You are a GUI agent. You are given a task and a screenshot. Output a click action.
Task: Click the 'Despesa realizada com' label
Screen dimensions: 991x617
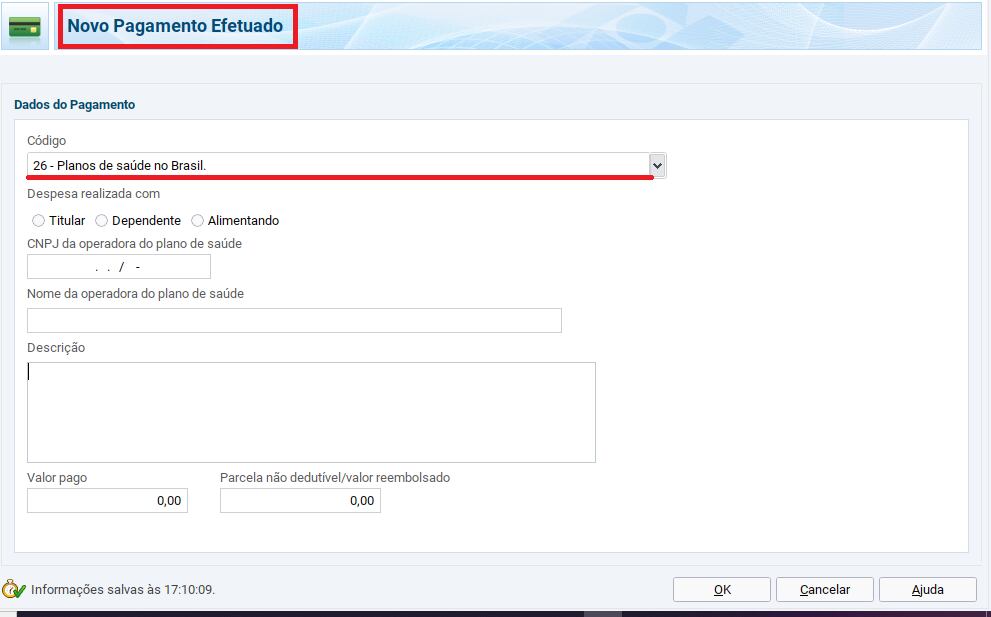point(93,194)
